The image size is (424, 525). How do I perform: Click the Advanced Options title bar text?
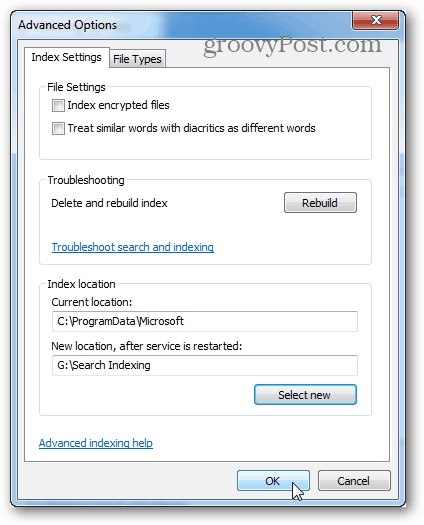point(67,25)
